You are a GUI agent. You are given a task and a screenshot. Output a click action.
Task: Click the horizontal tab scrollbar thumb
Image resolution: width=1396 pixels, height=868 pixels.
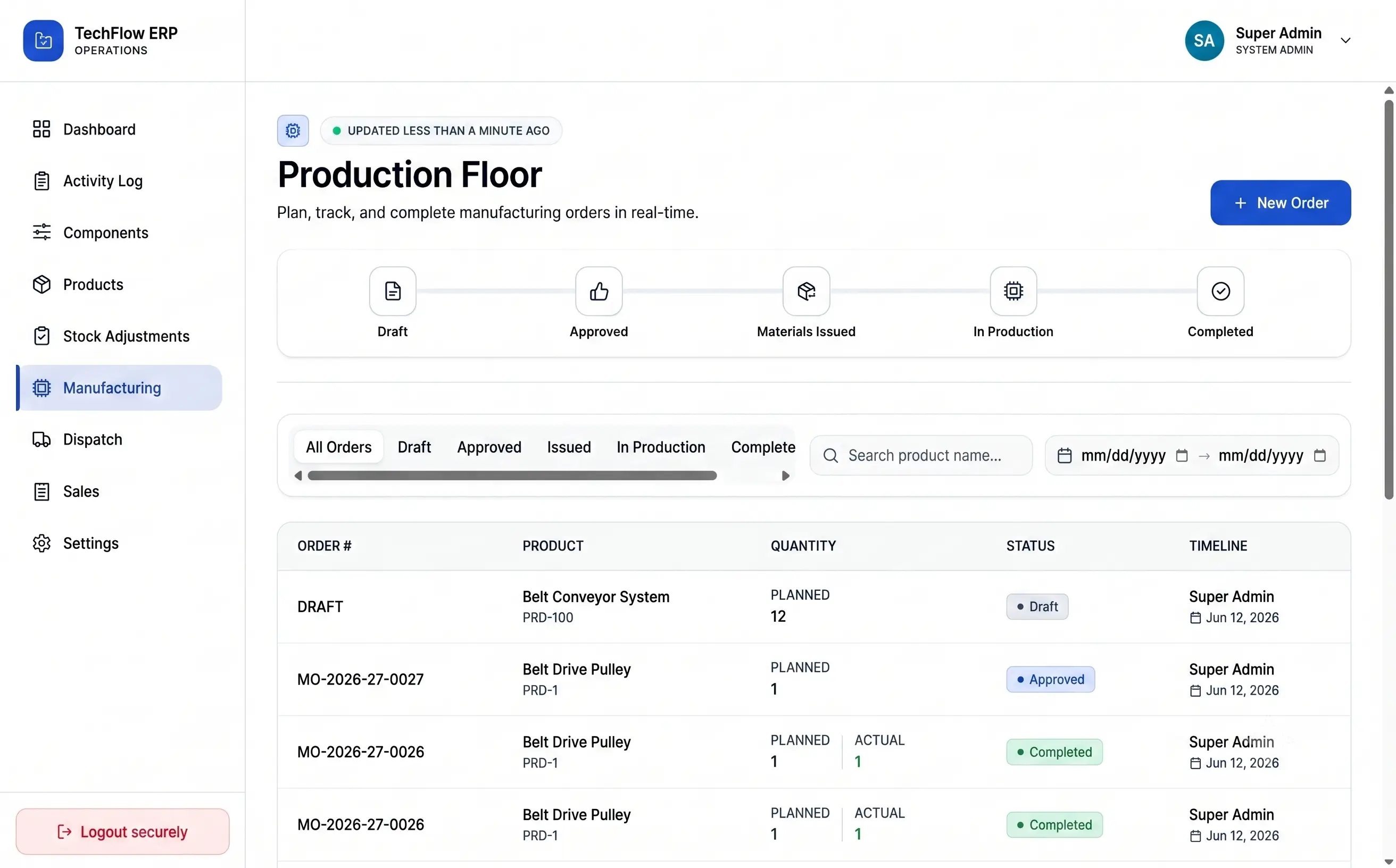pos(512,476)
